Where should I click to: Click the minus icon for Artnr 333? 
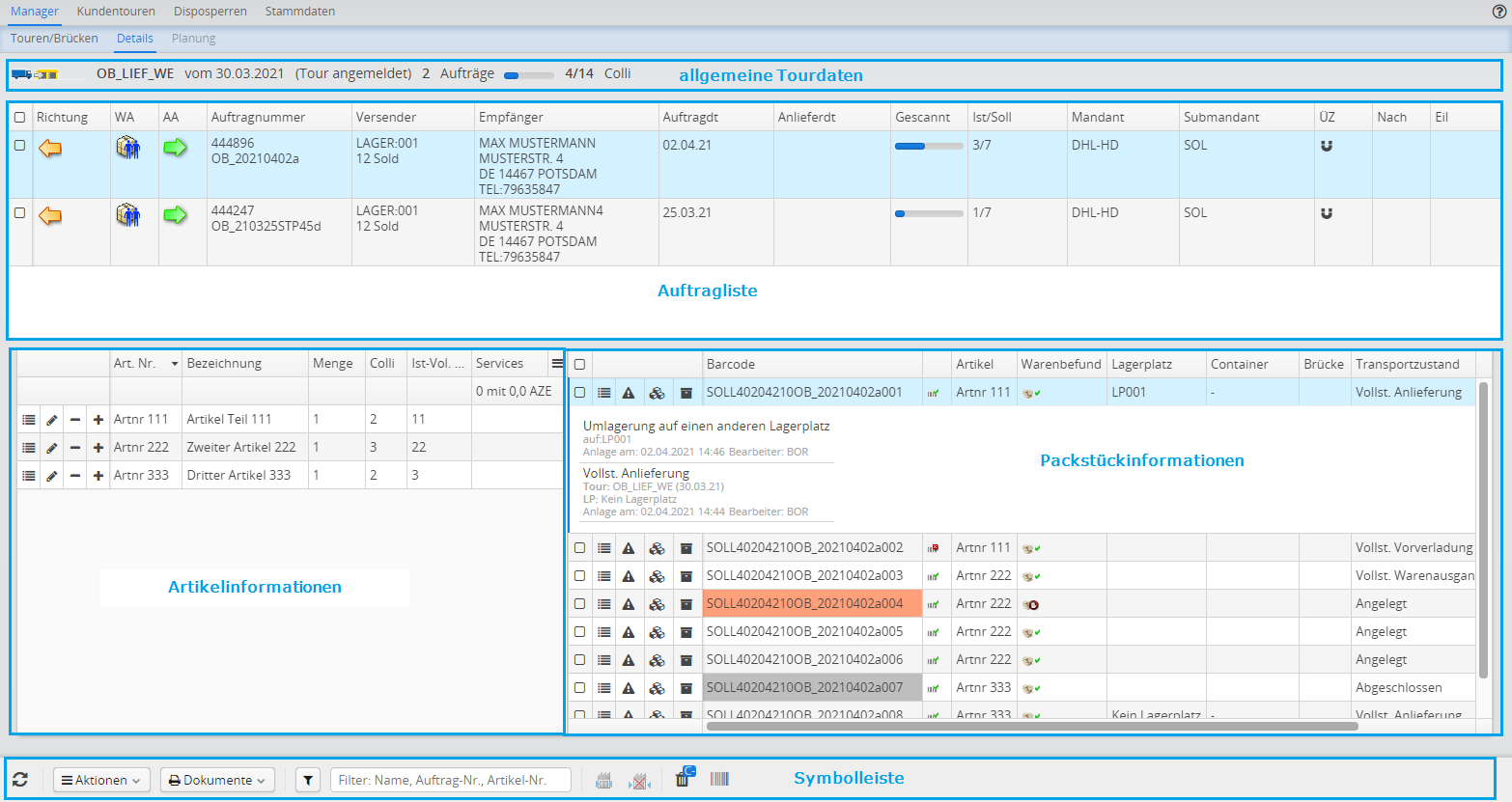tap(75, 476)
